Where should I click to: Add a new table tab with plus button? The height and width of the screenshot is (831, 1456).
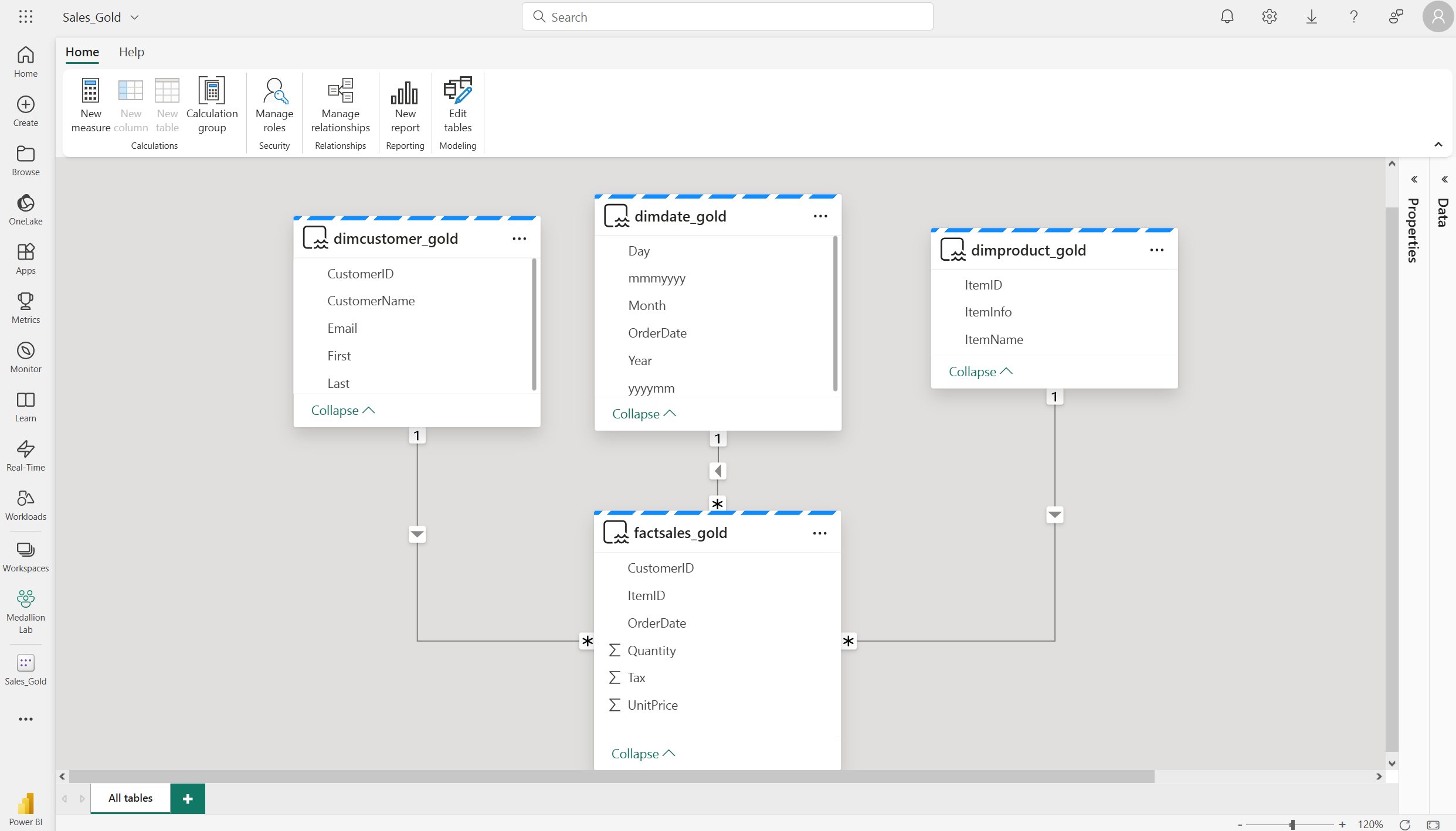[x=187, y=798]
